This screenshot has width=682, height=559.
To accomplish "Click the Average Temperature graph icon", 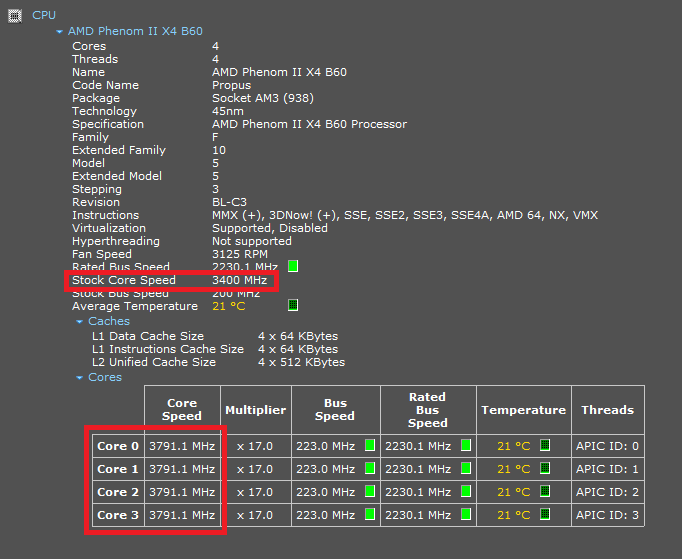I will pyautogui.click(x=293, y=305).
